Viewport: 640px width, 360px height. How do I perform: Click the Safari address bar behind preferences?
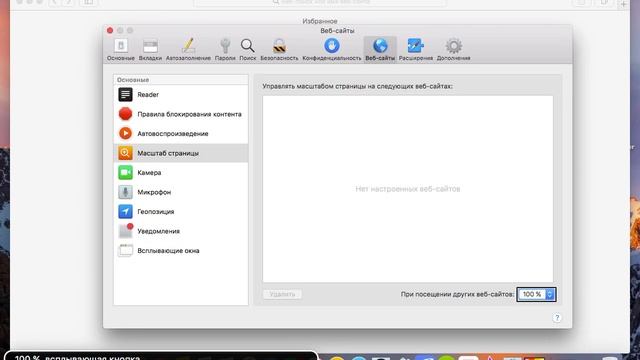click(320, 2)
